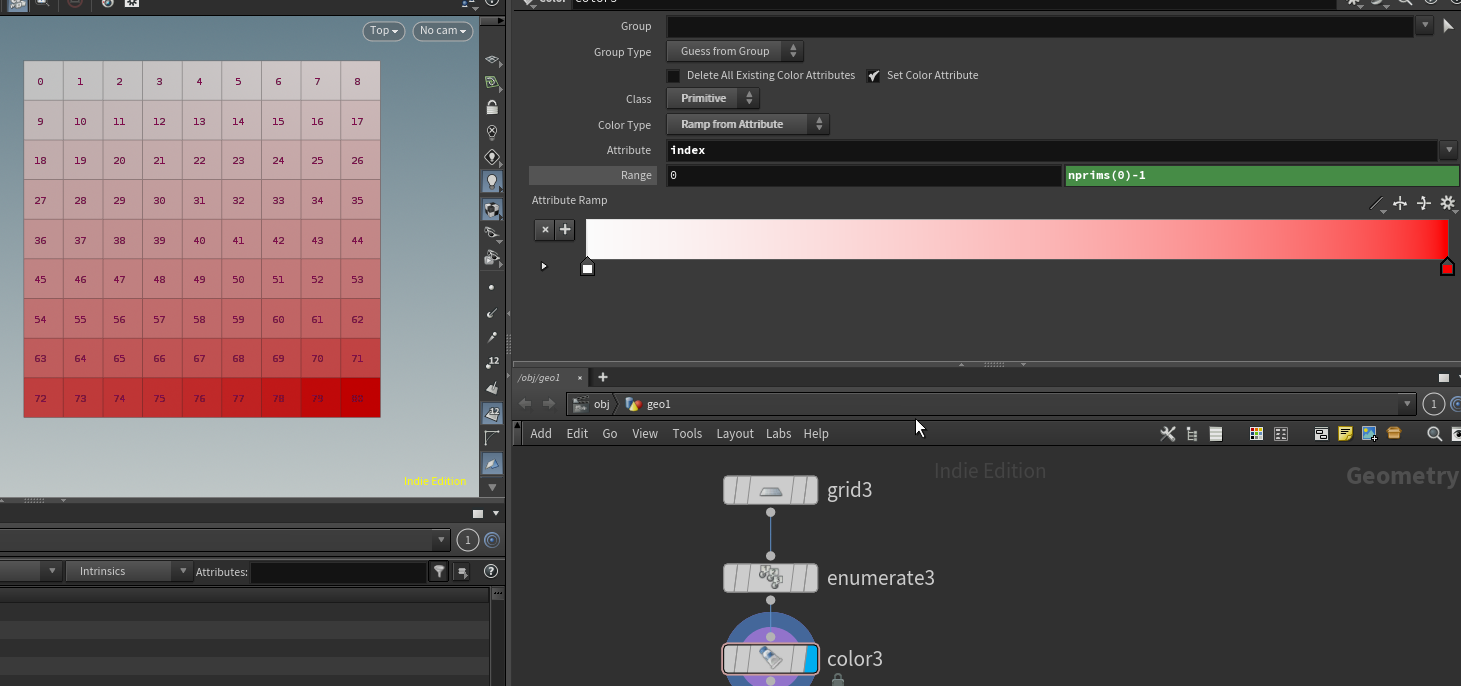The width and height of the screenshot is (1461, 686).
Task: Click the Attribute field containing index
Action: 1051,150
